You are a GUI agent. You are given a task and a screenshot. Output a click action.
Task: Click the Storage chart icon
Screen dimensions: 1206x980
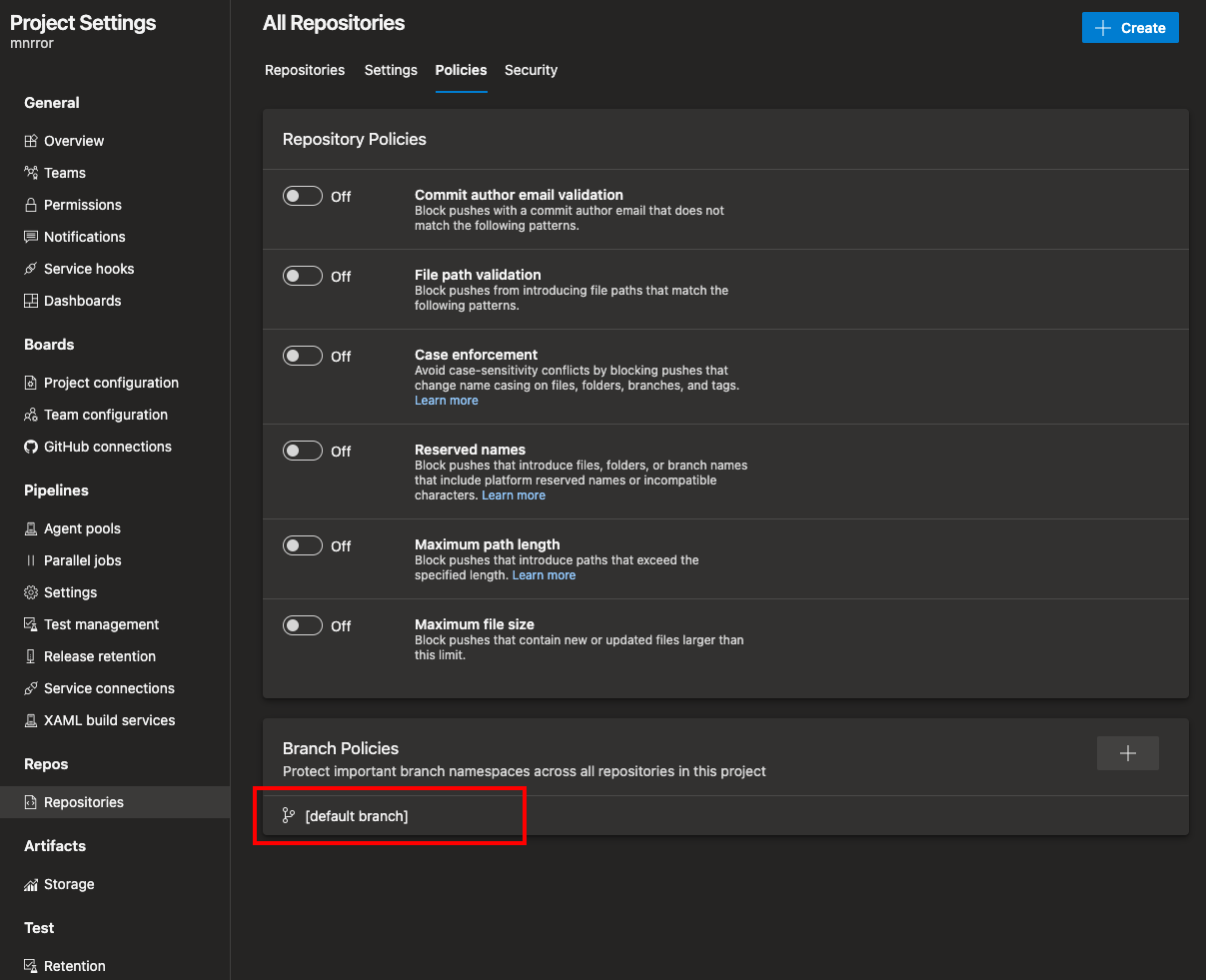[x=31, y=884]
